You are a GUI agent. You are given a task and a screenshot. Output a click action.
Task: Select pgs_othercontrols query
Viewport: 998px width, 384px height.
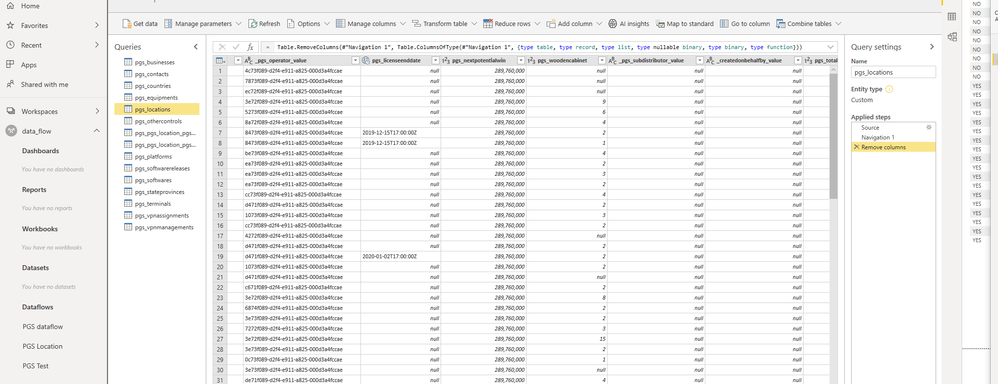click(157, 122)
